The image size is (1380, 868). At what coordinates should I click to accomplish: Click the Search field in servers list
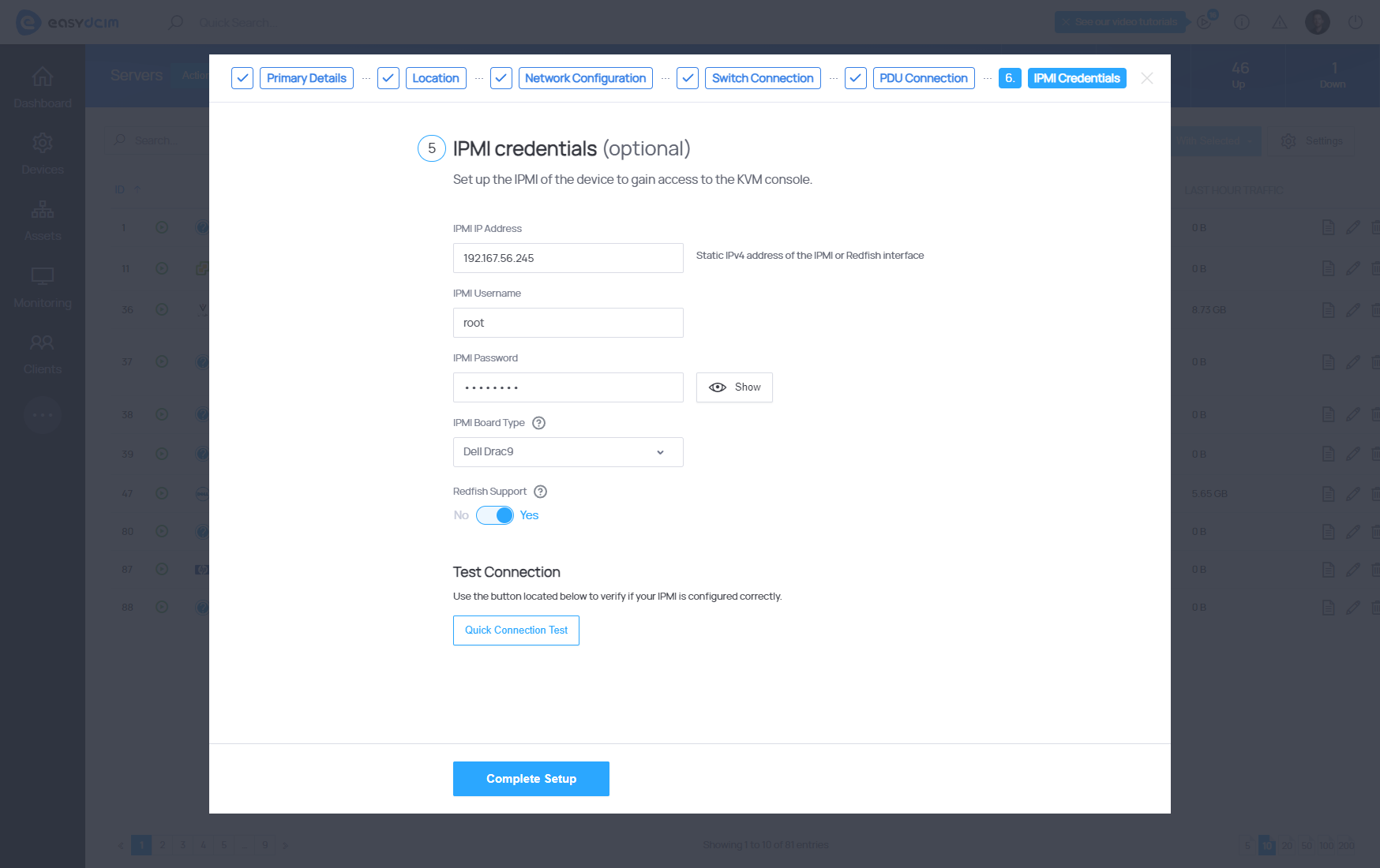158,140
